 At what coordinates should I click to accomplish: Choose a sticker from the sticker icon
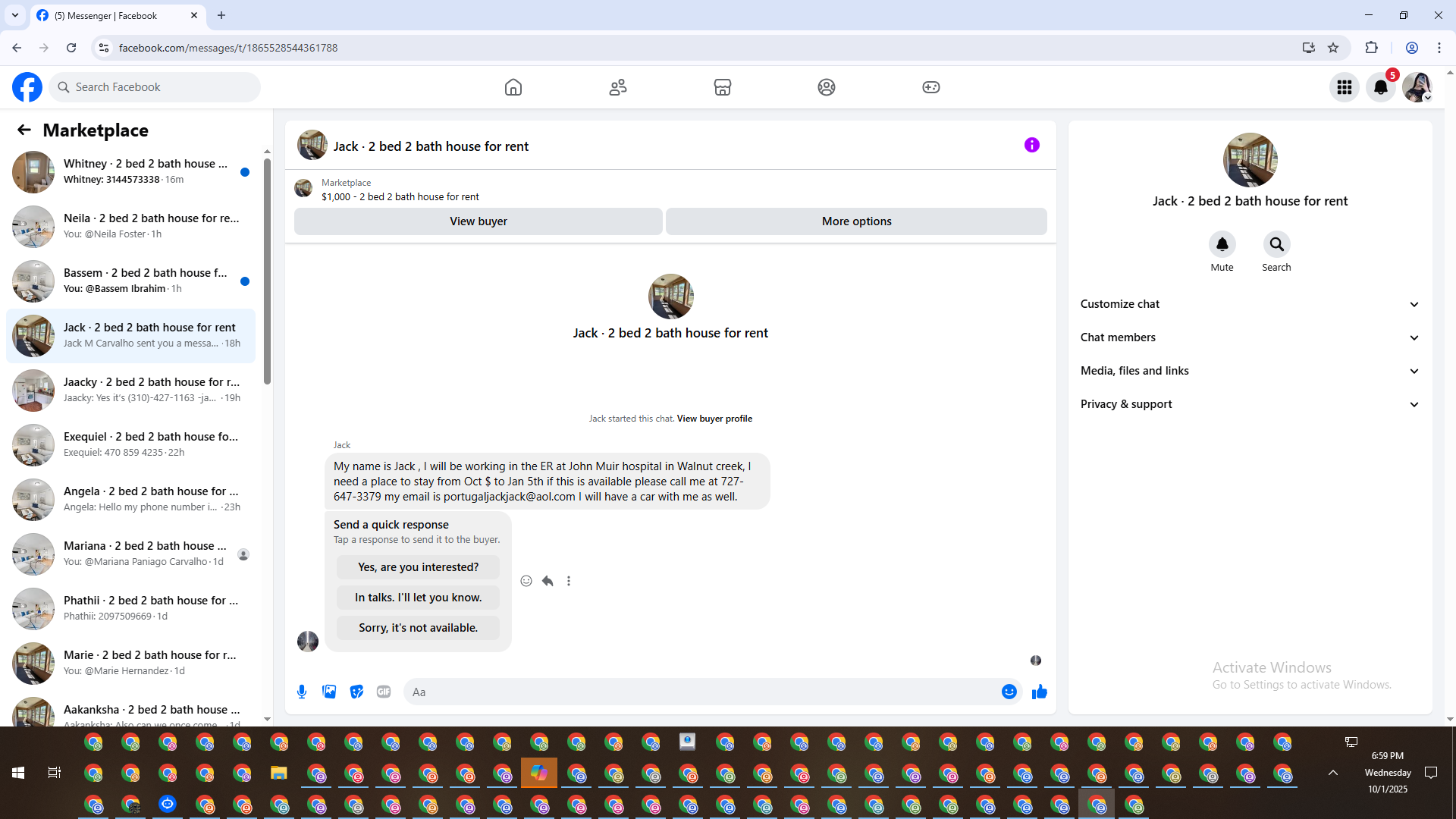[x=356, y=692]
